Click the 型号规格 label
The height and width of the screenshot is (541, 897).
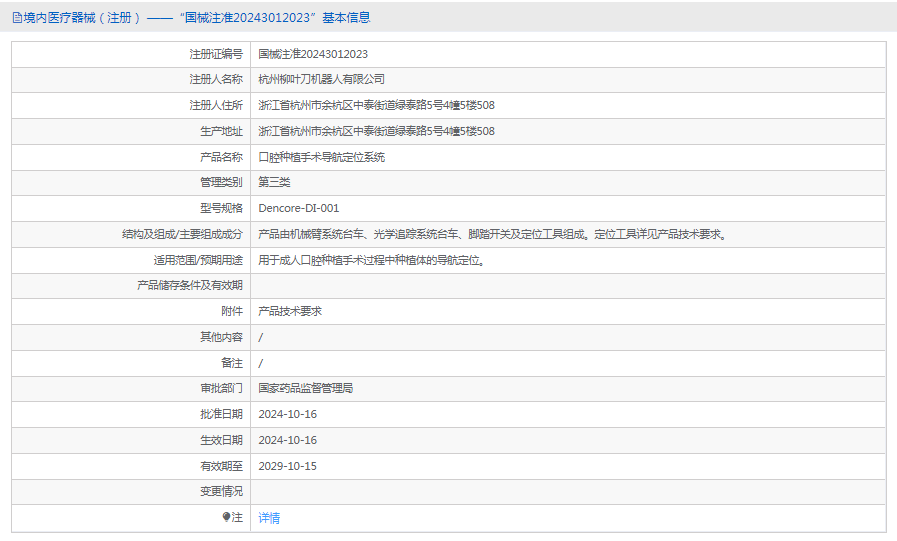click(x=221, y=209)
